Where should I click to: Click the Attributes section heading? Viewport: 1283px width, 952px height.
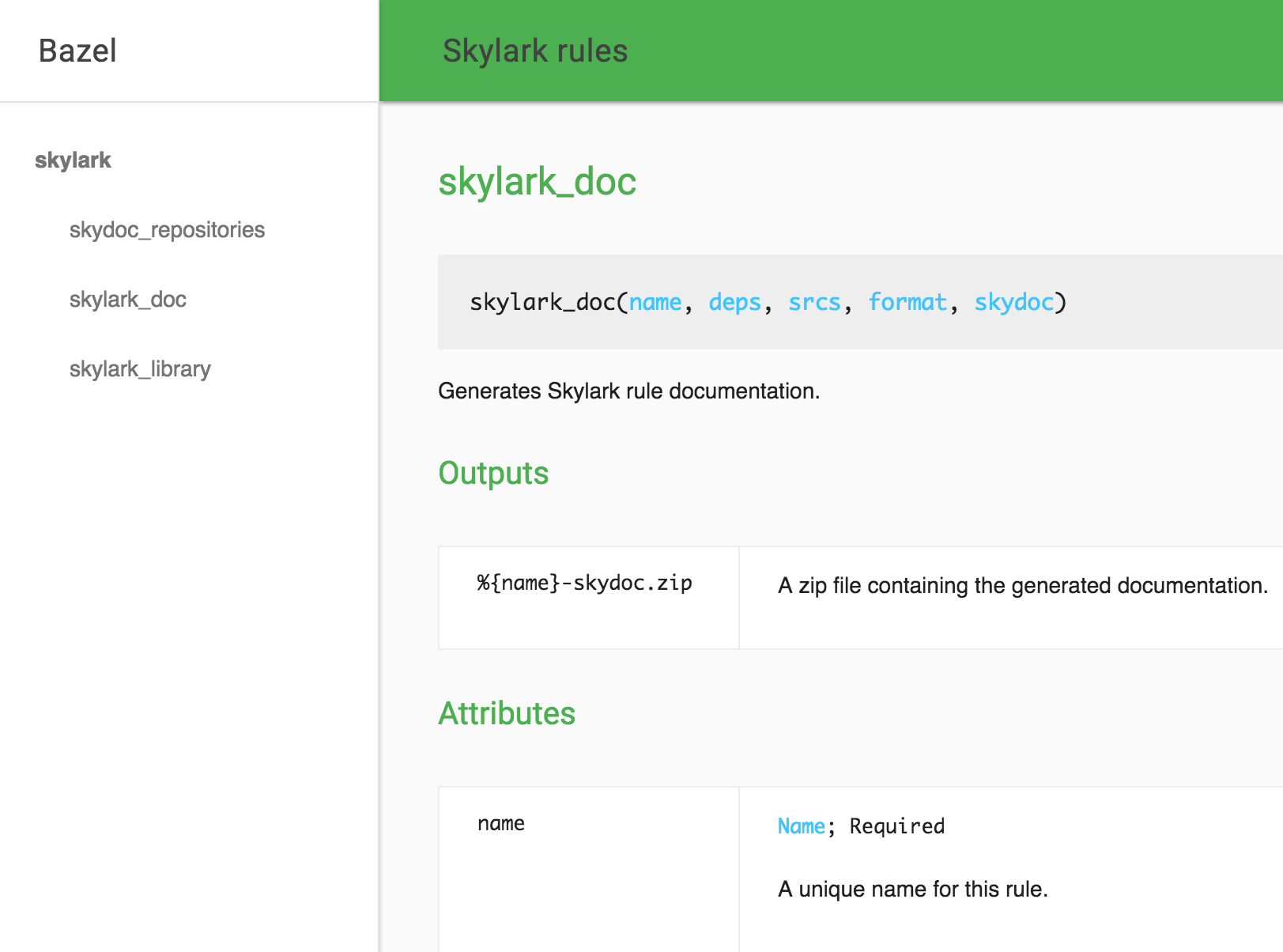tap(507, 713)
